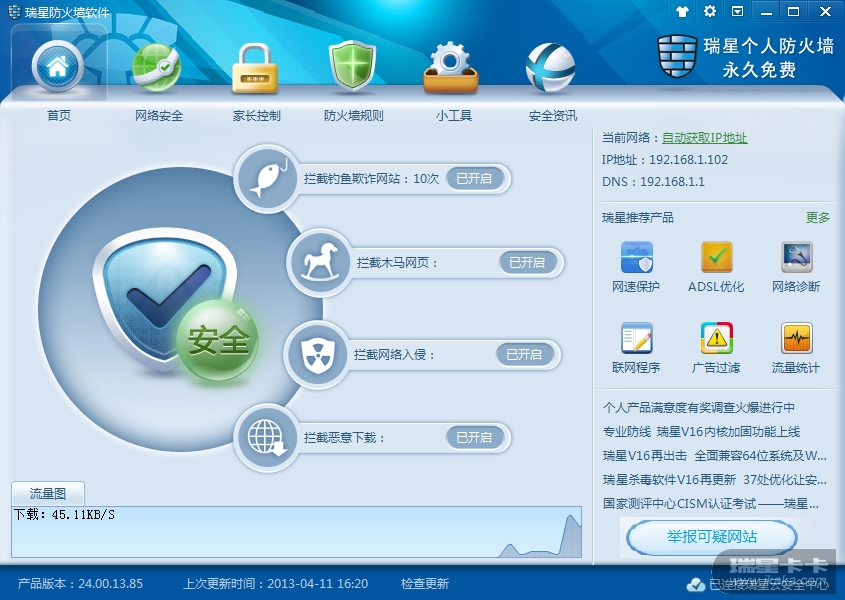
Task: Click the 举报可疑网站 button
Action: click(711, 536)
